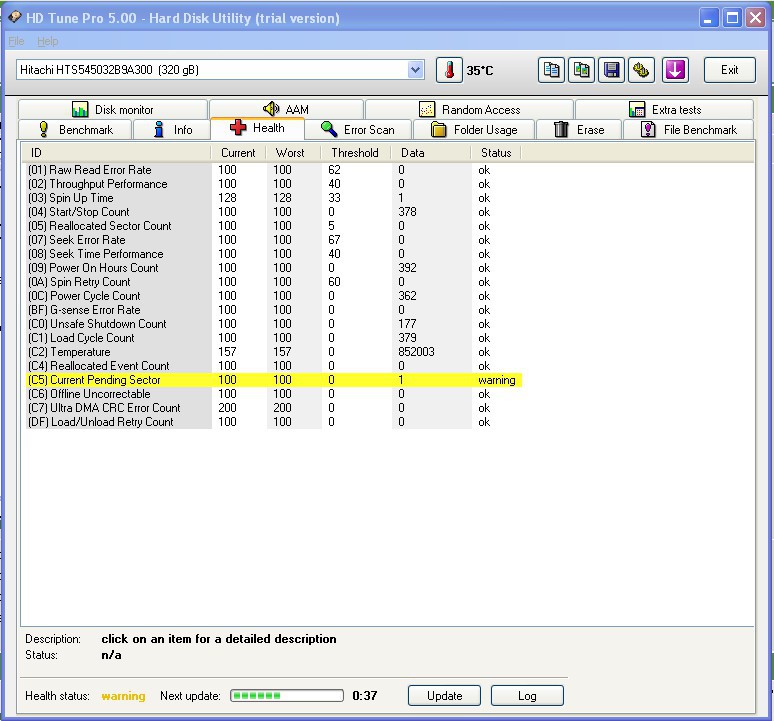Click the Data column header
The height and width of the screenshot is (721, 774).
pos(430,152)
